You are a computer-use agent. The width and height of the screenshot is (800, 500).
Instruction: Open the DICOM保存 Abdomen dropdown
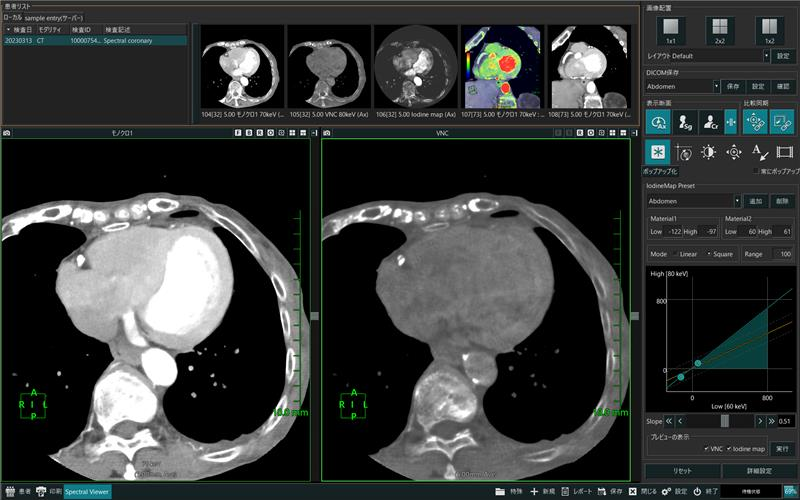click(683, 86)
